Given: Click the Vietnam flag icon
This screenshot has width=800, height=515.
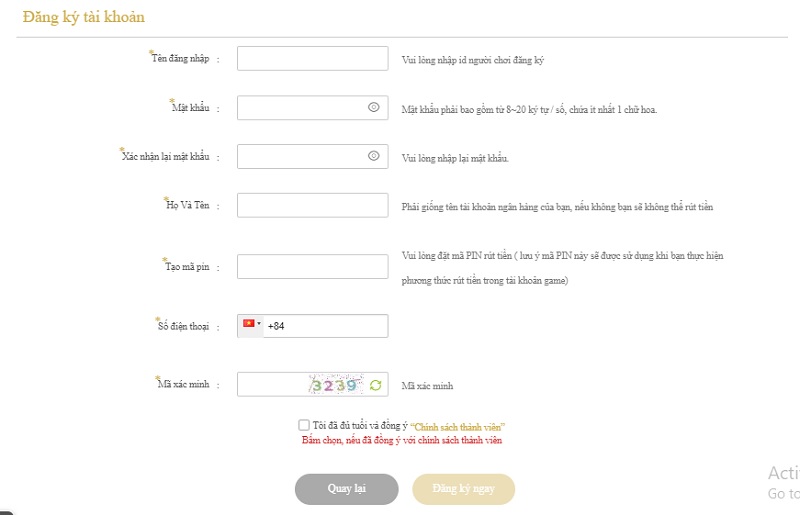Looking at the screenshot, I should [x=249, y=324].
